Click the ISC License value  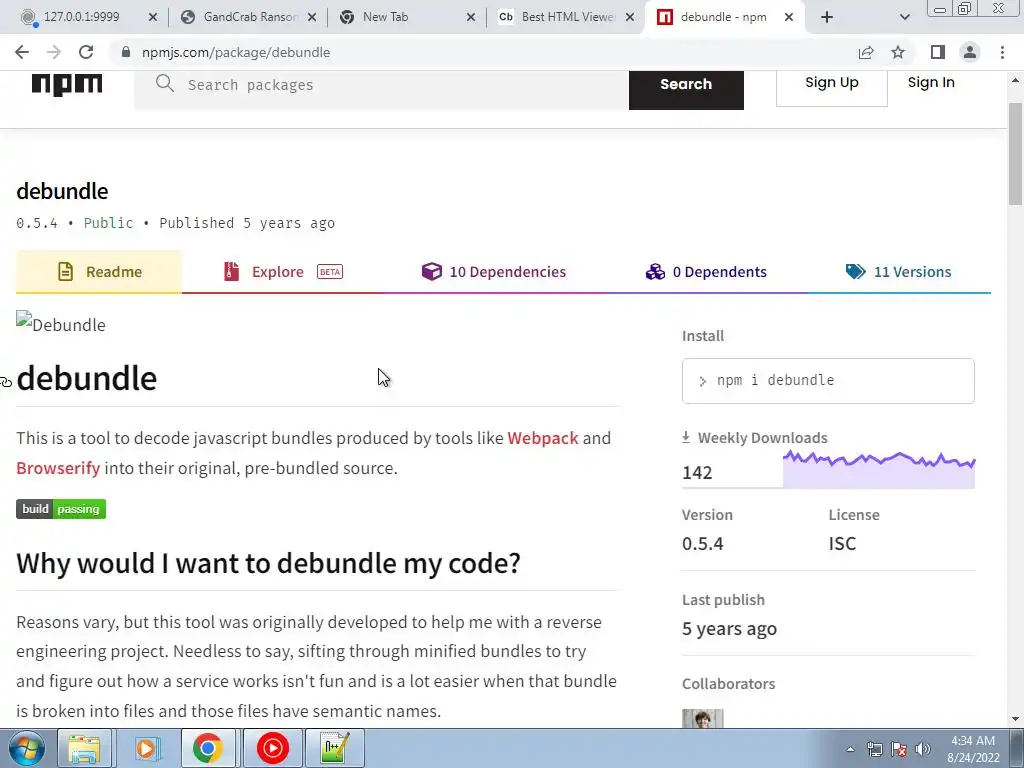[x=842, y=543]
